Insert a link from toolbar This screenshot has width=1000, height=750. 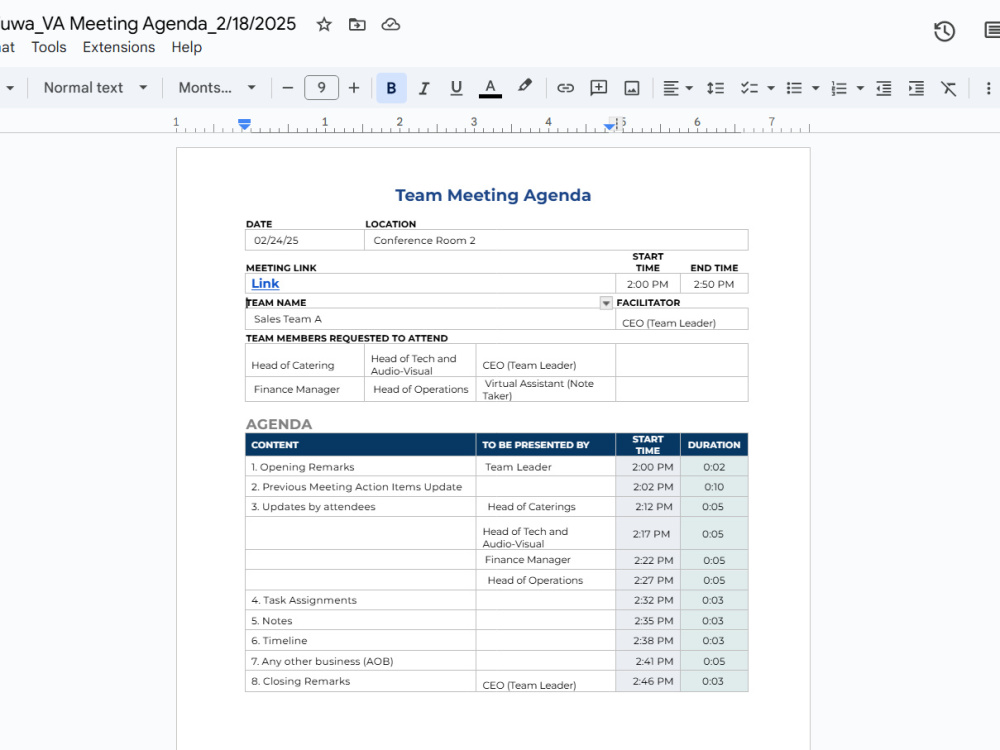[566, 88]
